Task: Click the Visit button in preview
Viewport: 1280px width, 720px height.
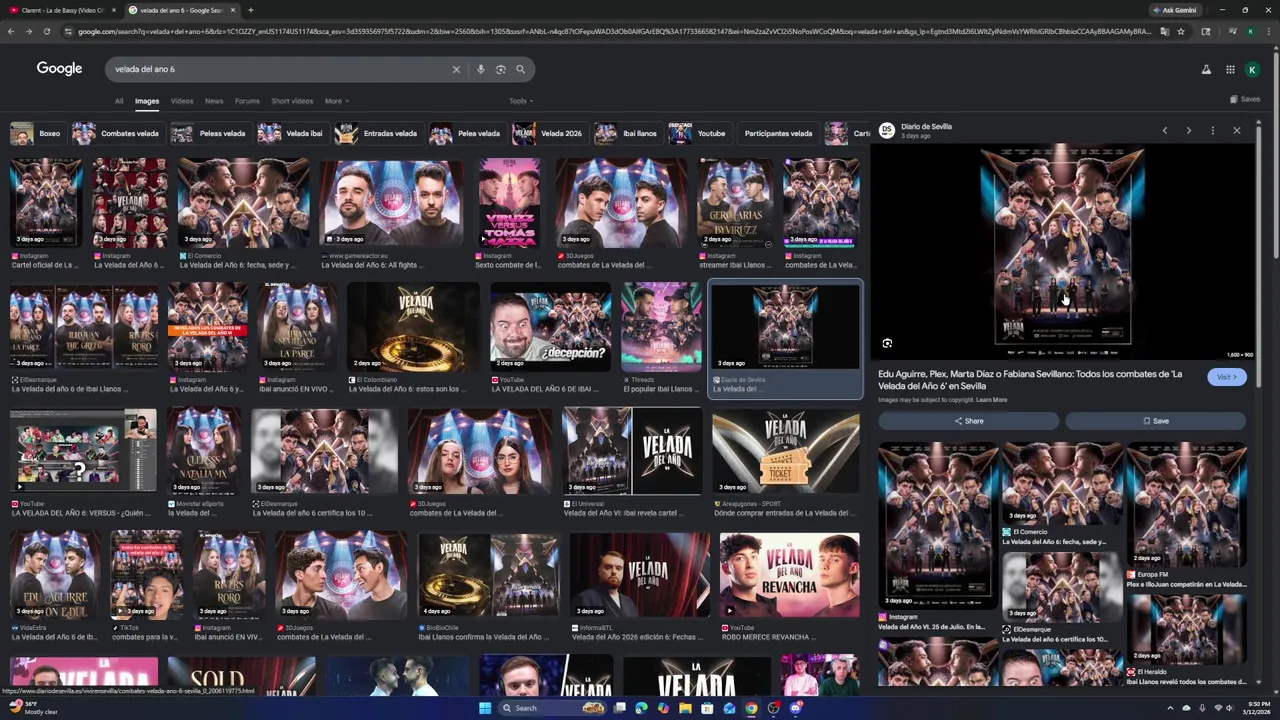Action: 1226,377
